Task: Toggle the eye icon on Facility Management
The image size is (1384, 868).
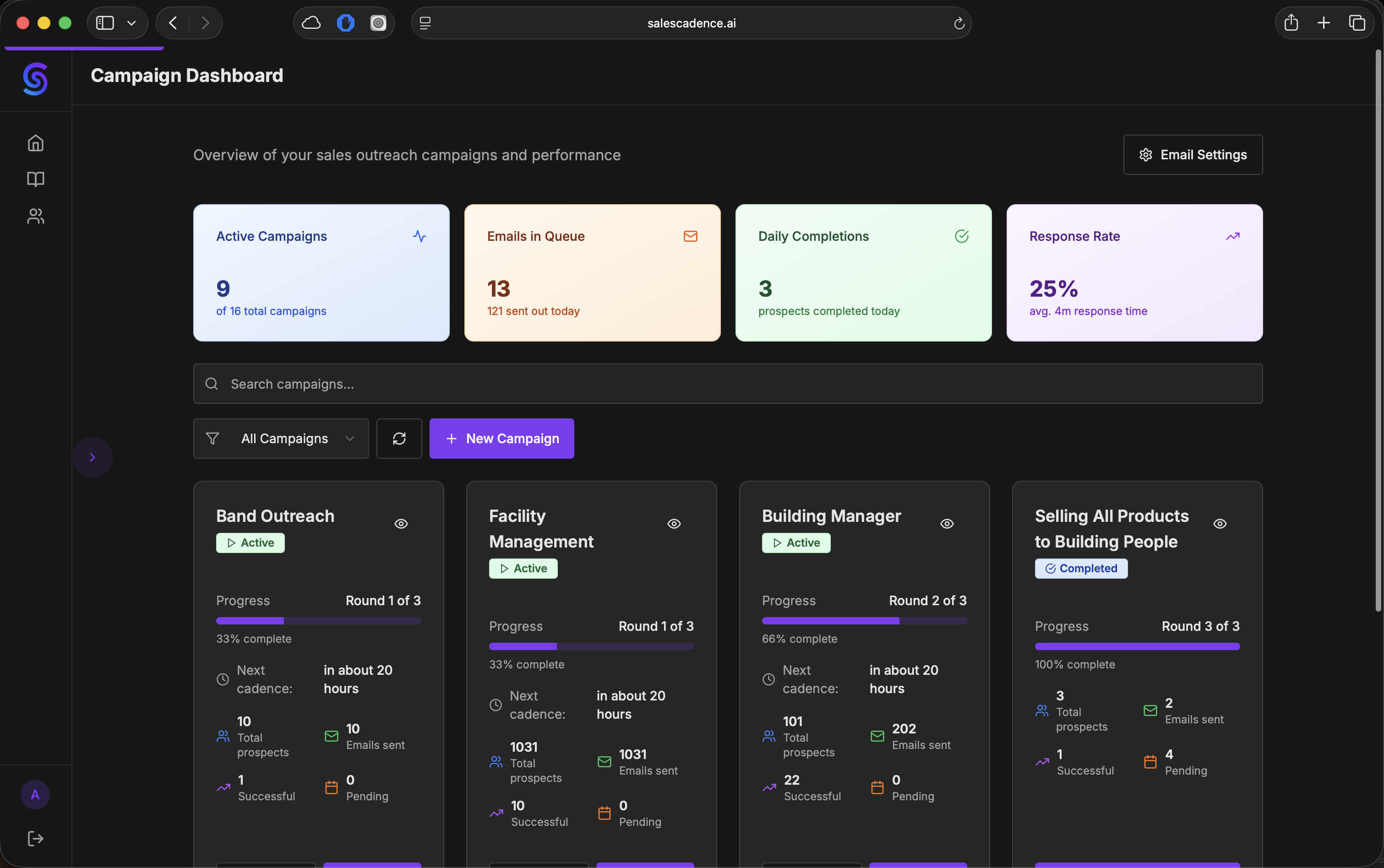Action: click(674, 524)
